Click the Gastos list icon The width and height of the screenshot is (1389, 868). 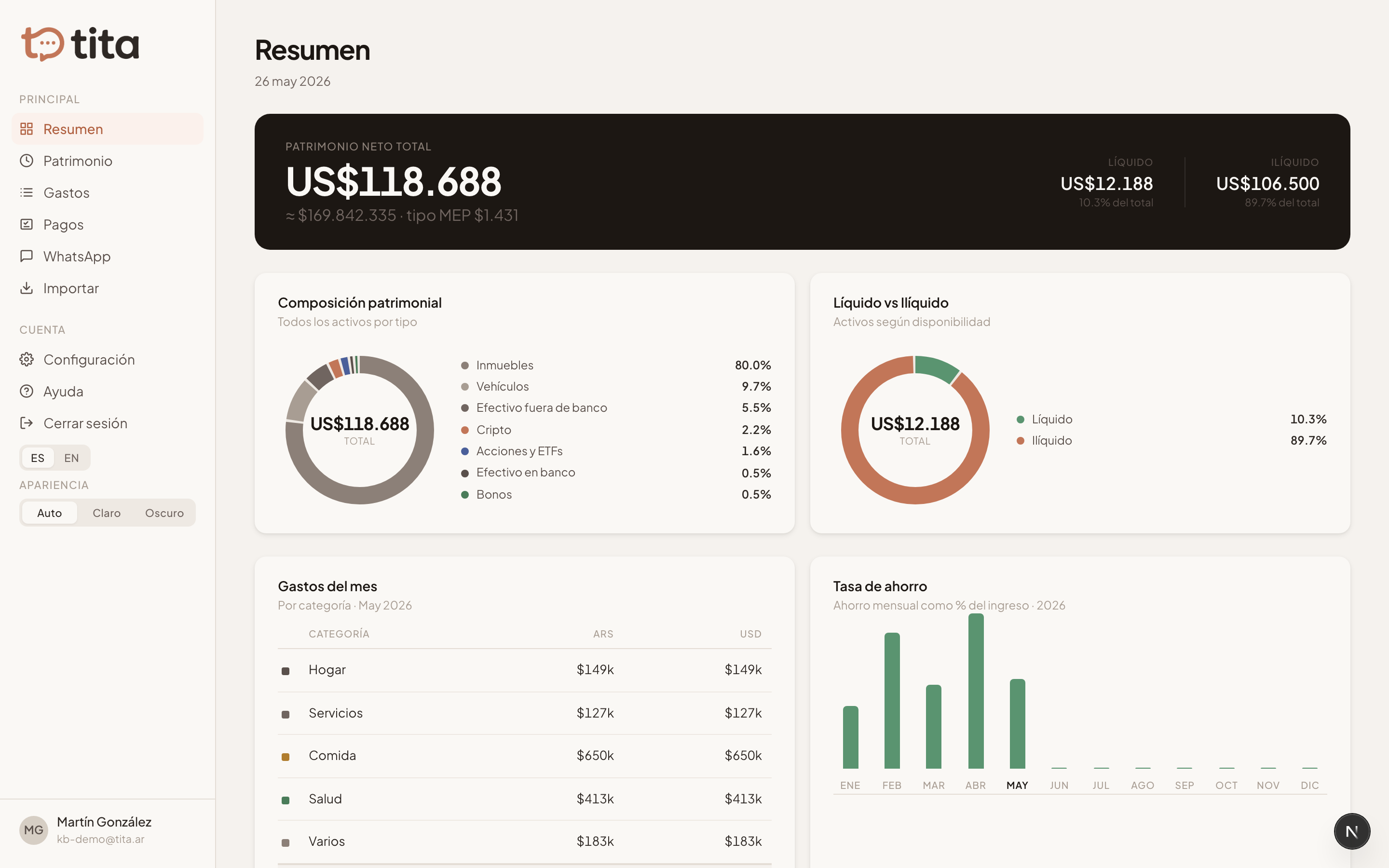tap(27, 192)
